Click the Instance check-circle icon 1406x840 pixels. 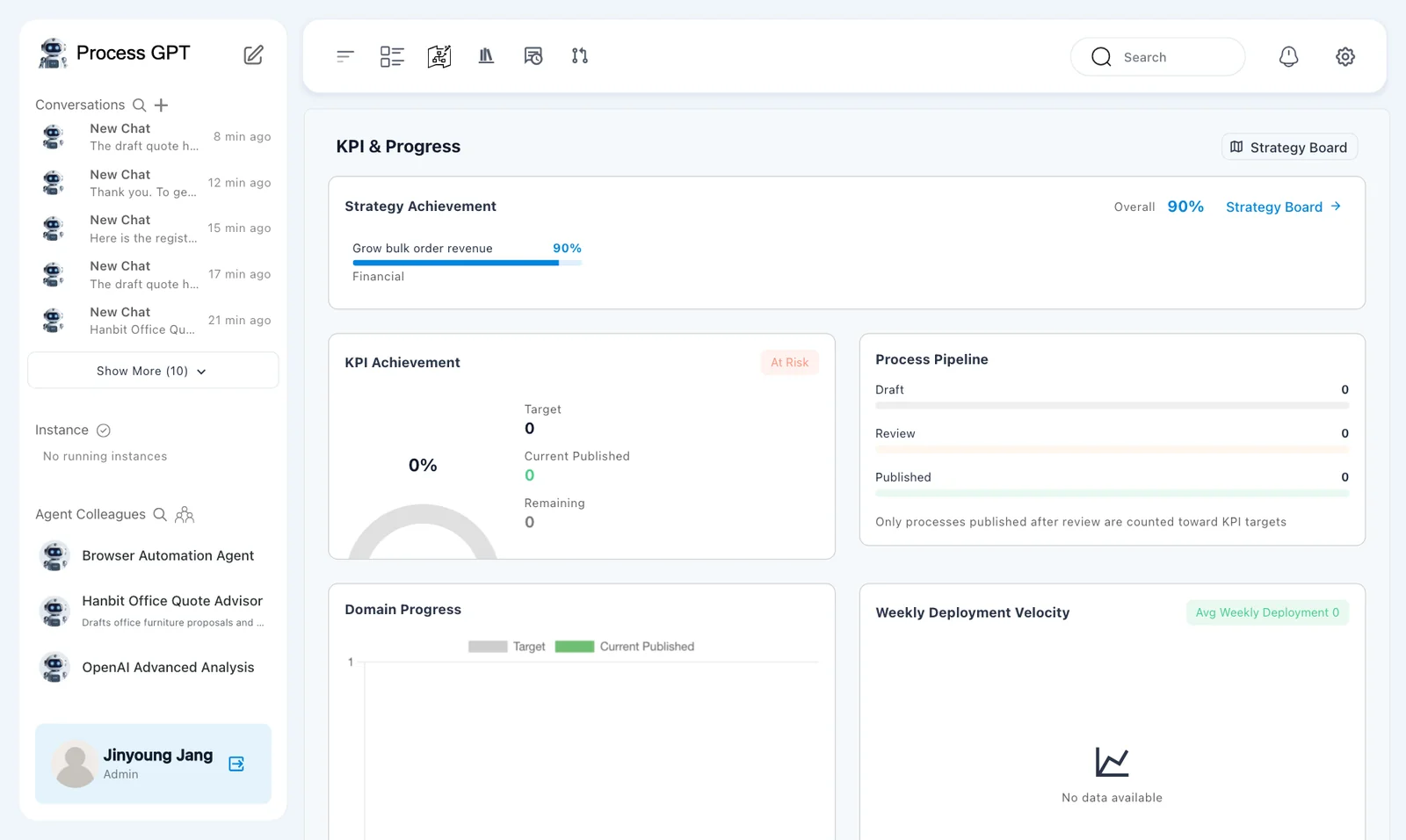104,431
